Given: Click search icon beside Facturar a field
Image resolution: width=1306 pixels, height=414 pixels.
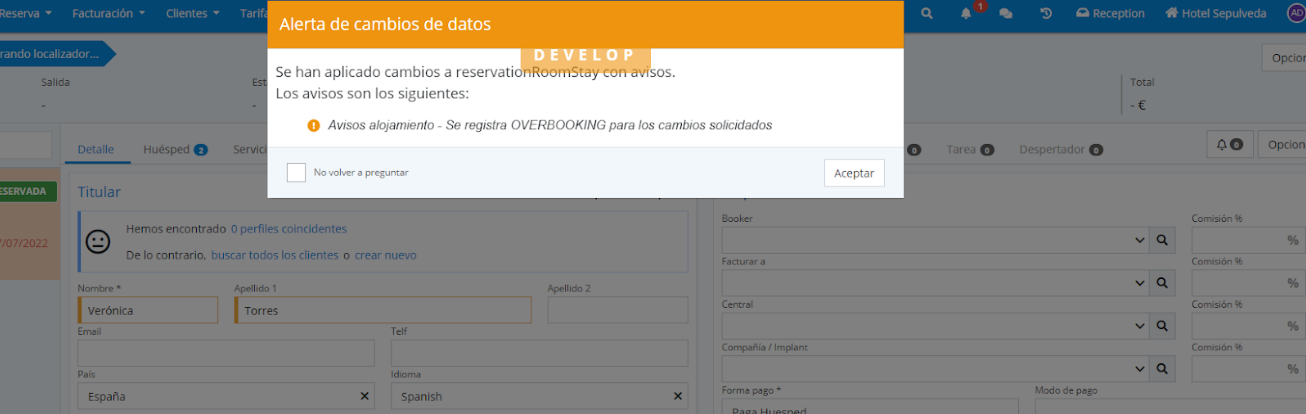Looking at the screenshot, I should 1162,283.
